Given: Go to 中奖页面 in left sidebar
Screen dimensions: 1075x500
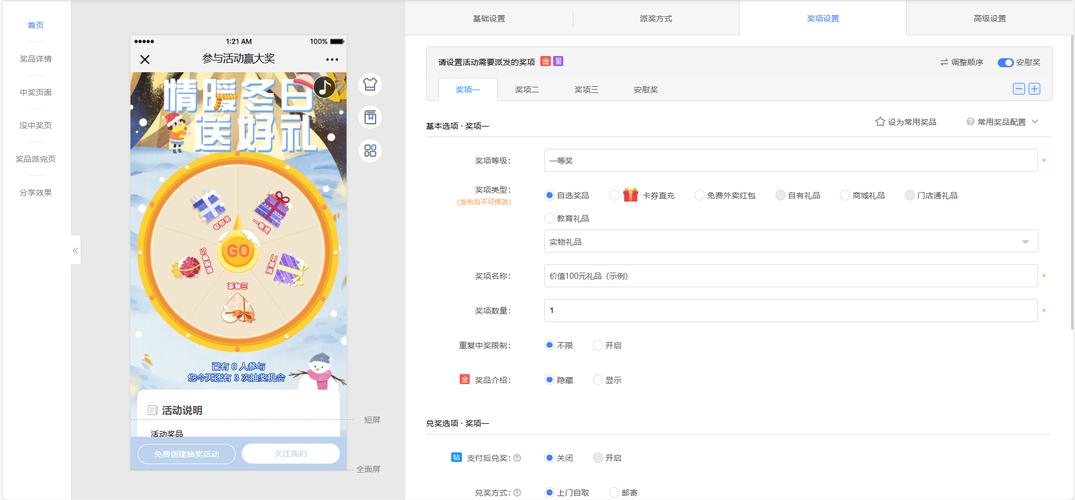Looking at the screenshot, I should coord(36,92).
